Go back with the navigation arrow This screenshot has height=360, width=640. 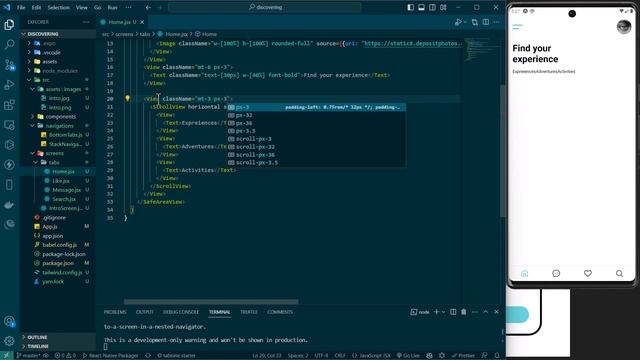pyautogui.click(x=148, y=7)
